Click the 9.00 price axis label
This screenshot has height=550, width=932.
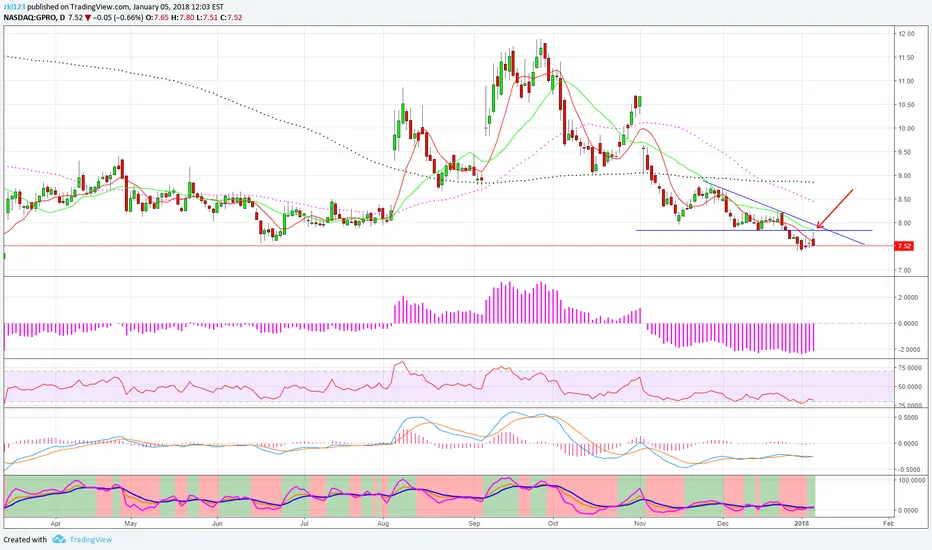pyautogui.click(x=906, y=176)
